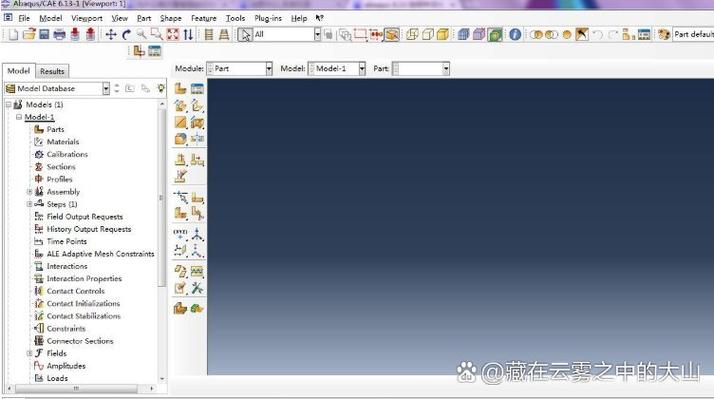Switch to the Results tab

pyautogui.click(x=52, y=71)
